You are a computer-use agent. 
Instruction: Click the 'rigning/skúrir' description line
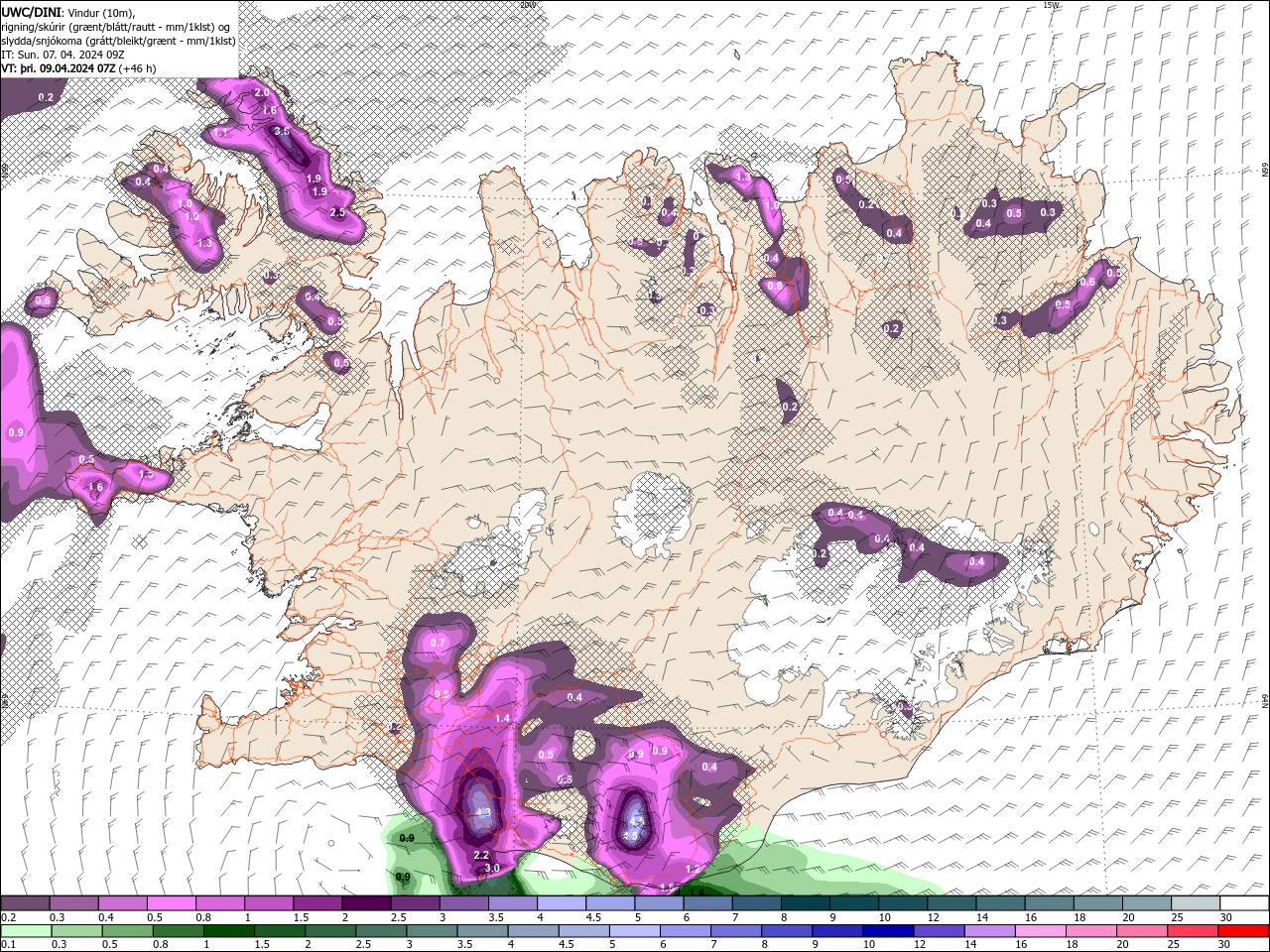(x=117, y=26)
